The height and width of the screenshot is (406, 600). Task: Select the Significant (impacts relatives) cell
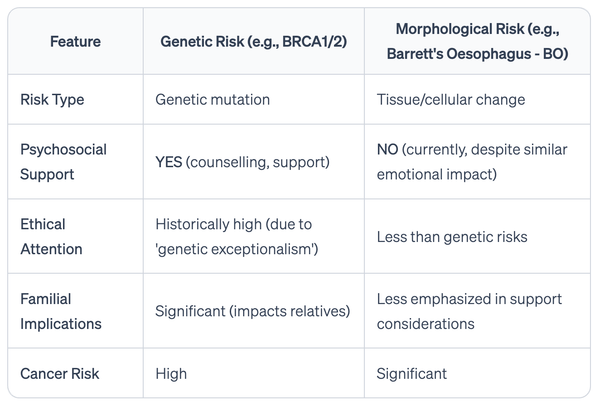pyautogui.click(x=252, y=311)
